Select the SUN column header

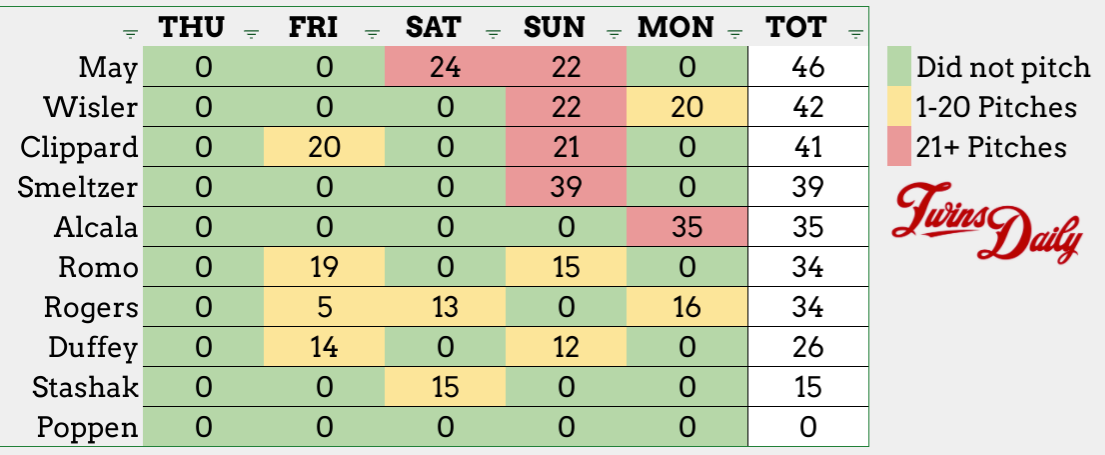pos(553,28)
